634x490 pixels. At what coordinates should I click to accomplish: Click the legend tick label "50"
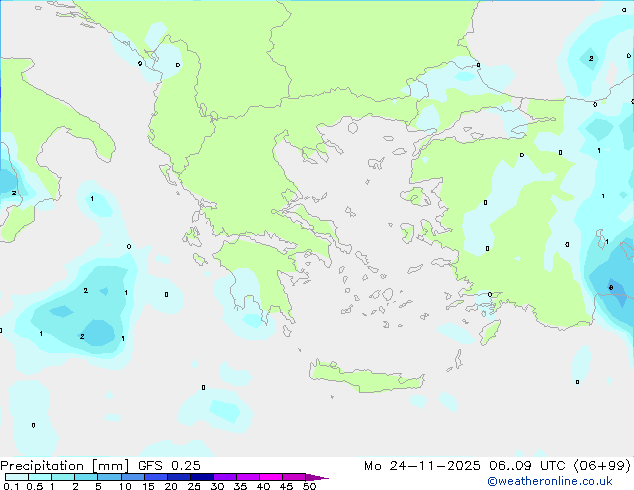click(x=309, y=486)
